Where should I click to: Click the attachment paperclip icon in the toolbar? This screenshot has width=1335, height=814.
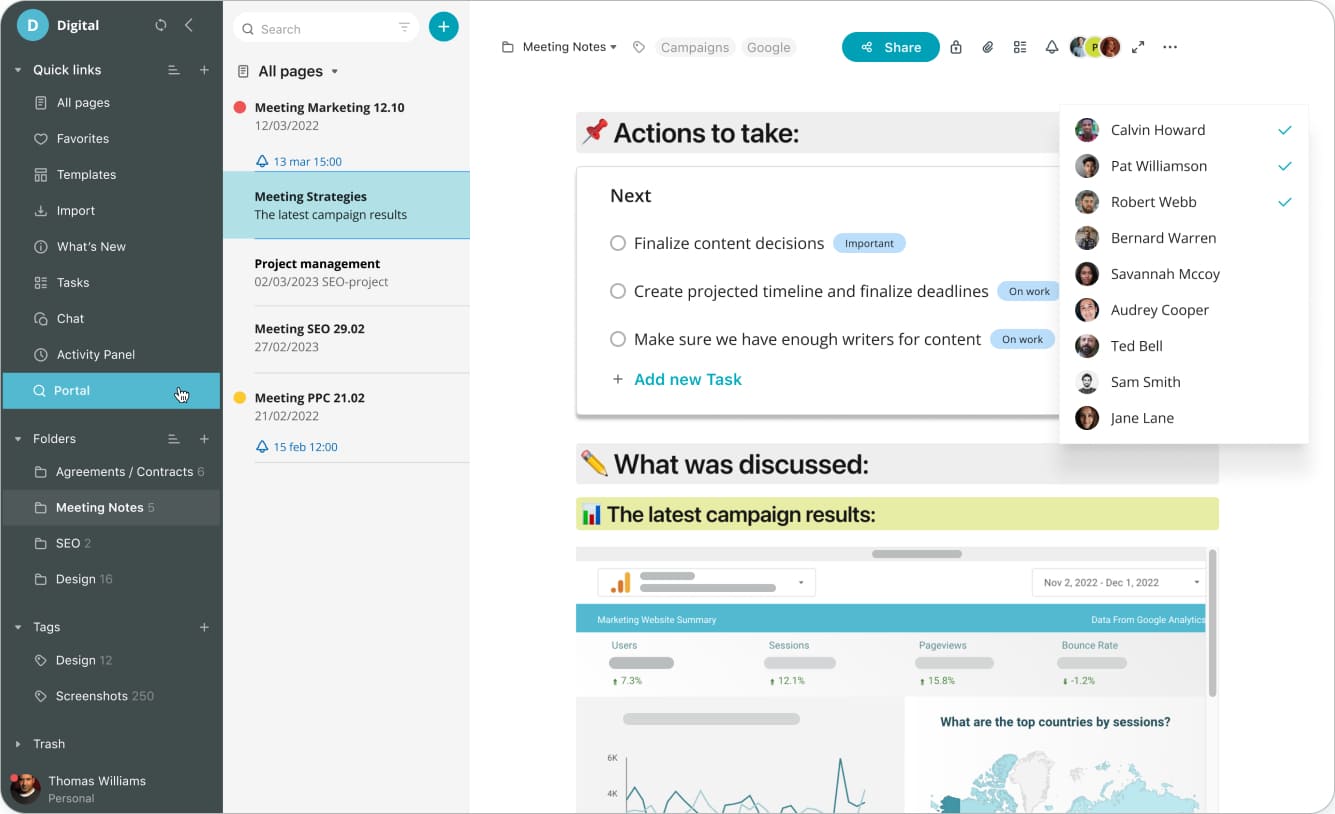coord(988,47)
